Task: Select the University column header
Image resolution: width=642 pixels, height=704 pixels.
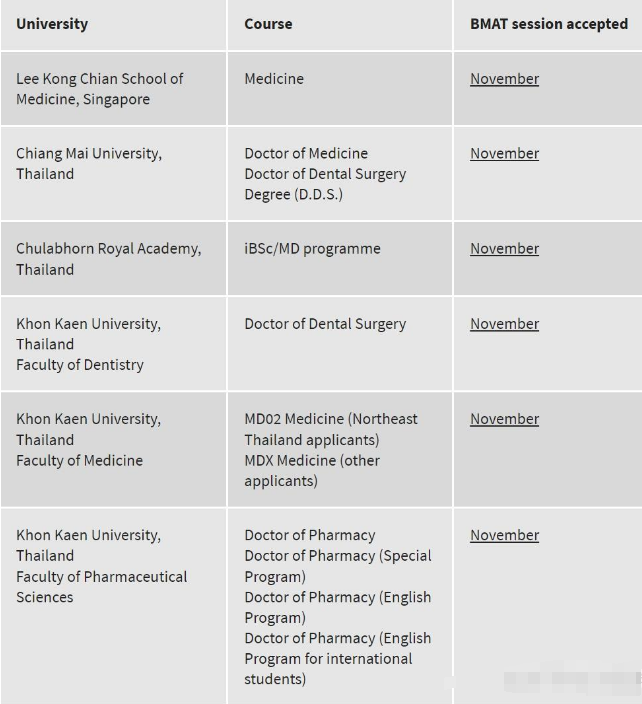Action: (52, 24)
